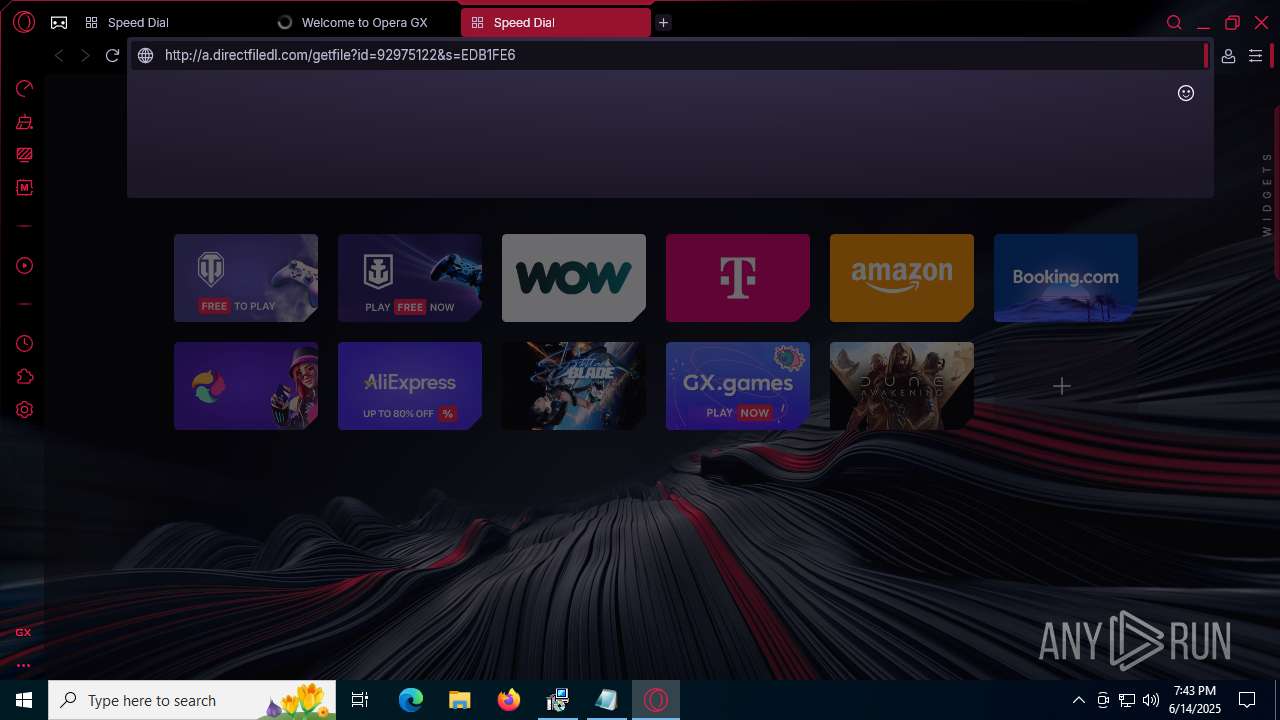
Task: Show hidden system tray icons
Action: 1078,700
